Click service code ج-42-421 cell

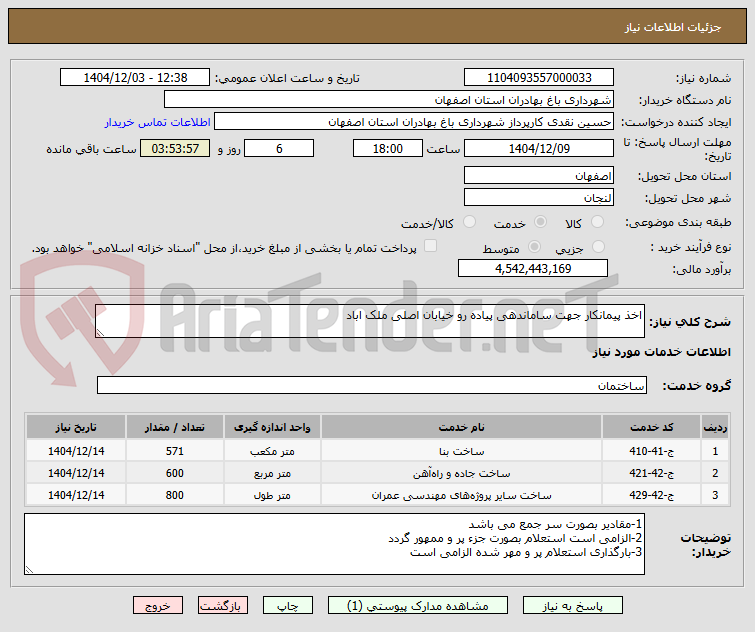tap(651, 473)
